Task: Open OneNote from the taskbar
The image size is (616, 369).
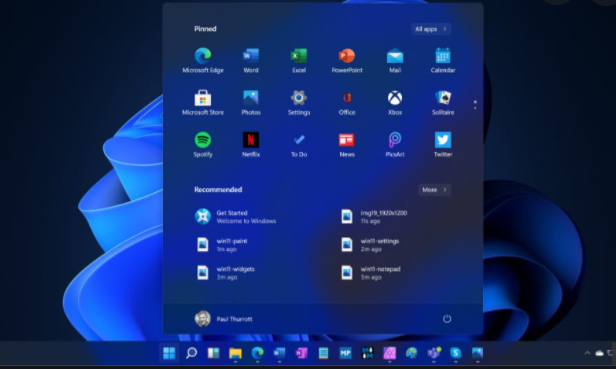Action: tap(301, 353)
